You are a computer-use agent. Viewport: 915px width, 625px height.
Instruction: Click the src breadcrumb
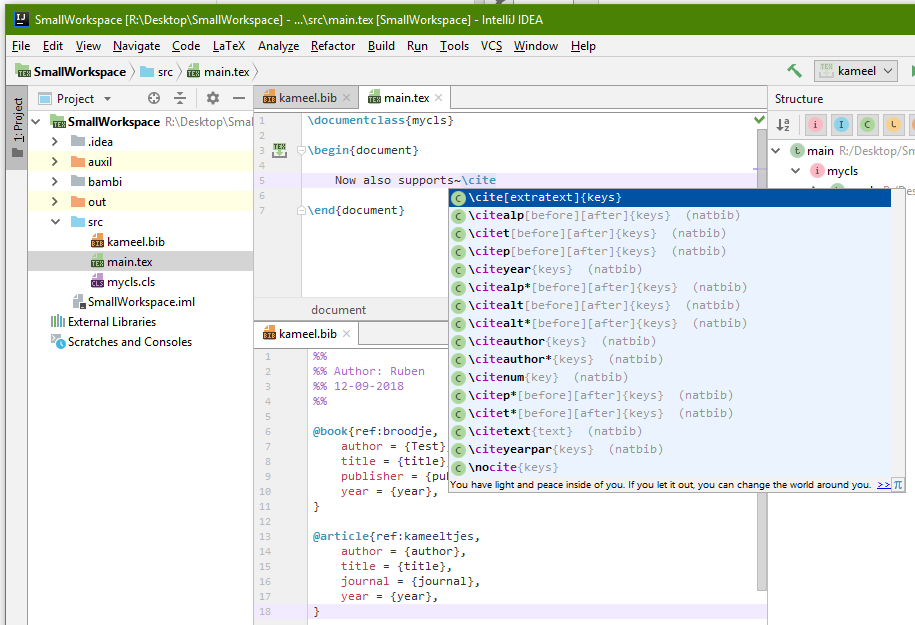tap(156, 72)
